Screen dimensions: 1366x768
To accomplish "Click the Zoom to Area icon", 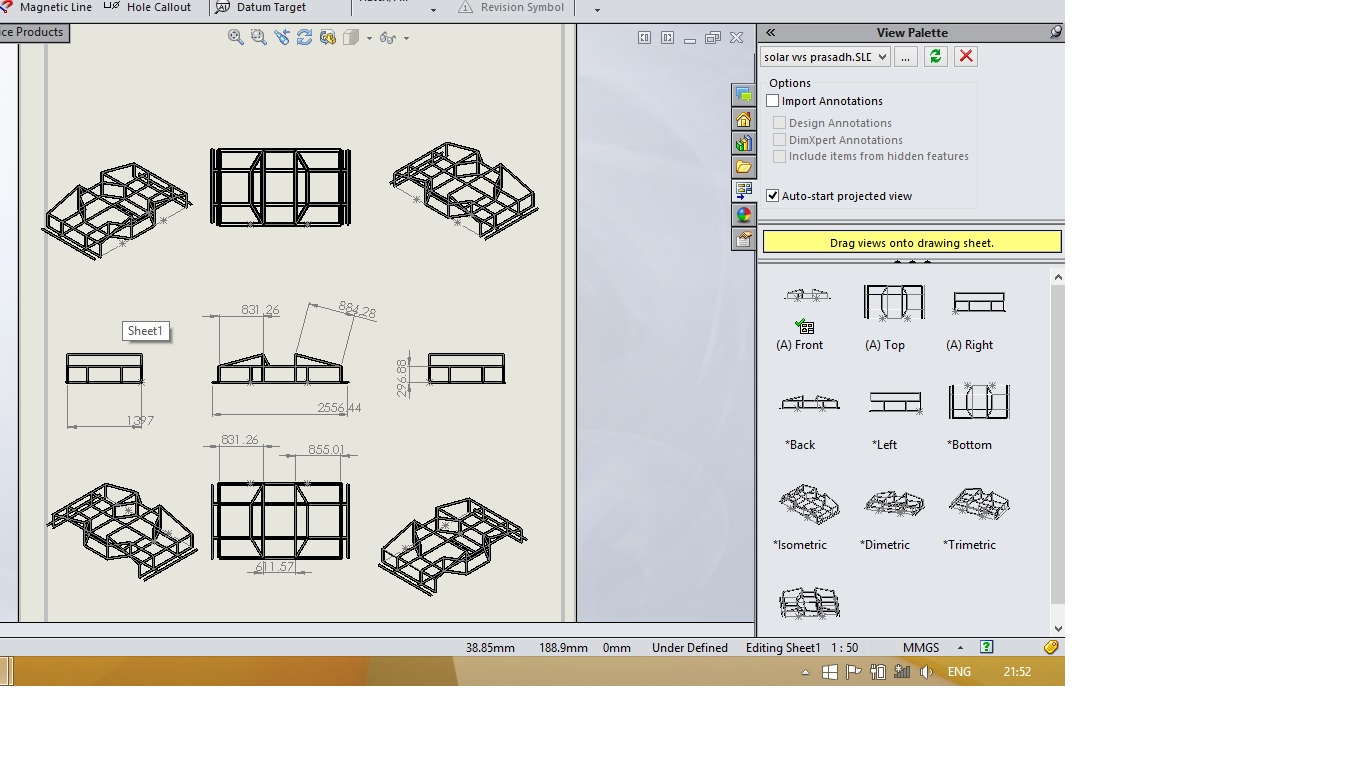I will tap(259, 37).
